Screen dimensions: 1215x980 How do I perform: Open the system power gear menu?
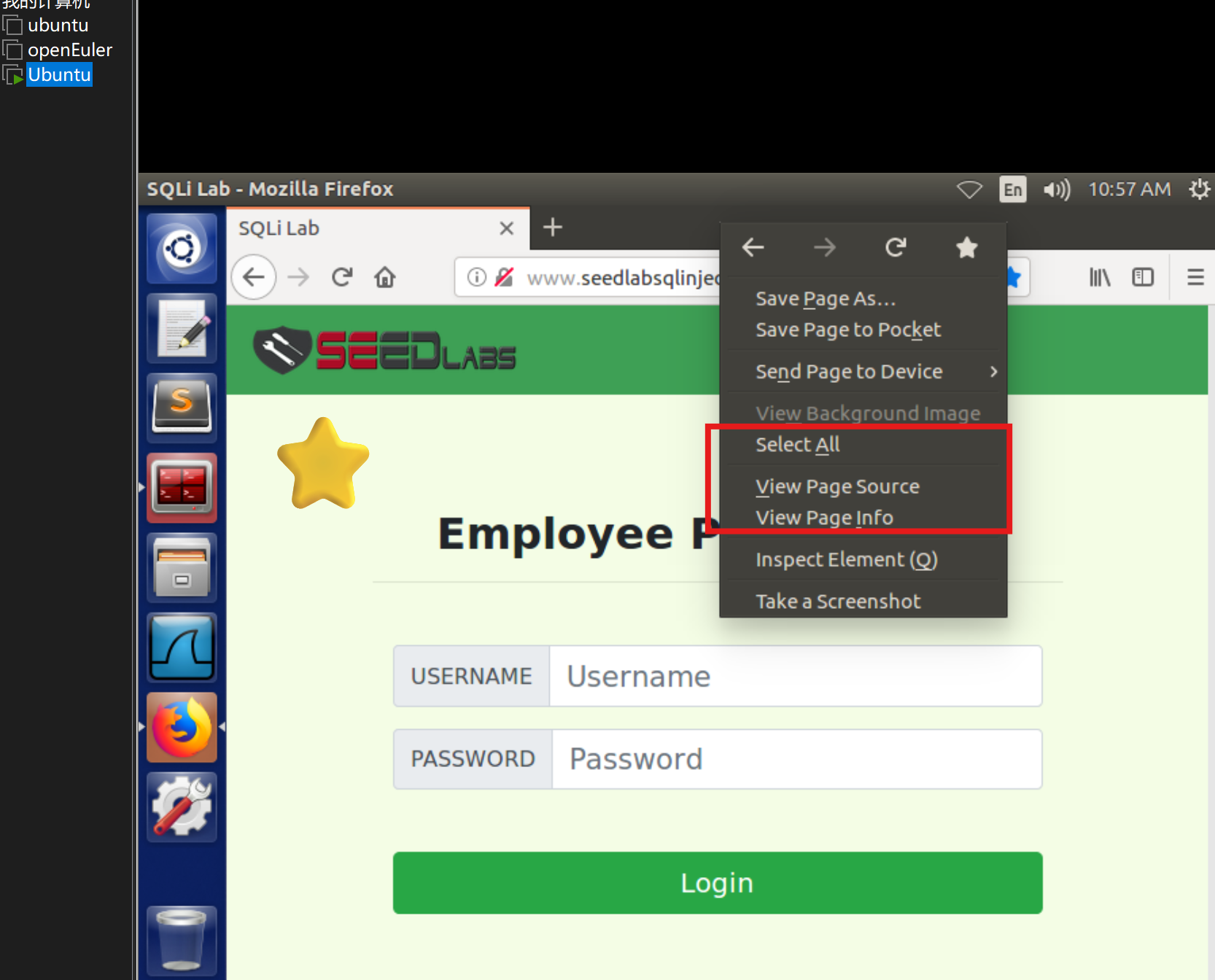click(1199, 190)
